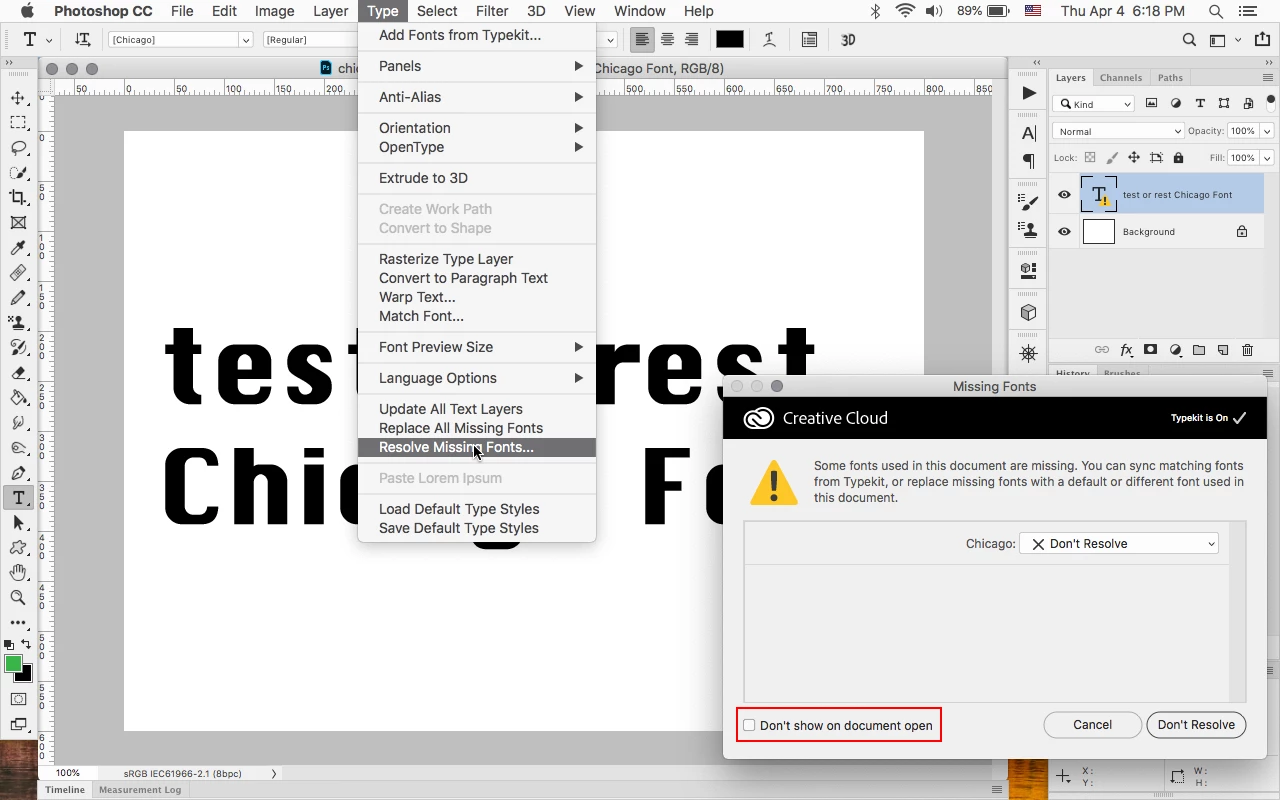The height and width of the screenshot is (800, 1280).
Task: Toggle text orientation in options bar
Action: tap(83, 40)
